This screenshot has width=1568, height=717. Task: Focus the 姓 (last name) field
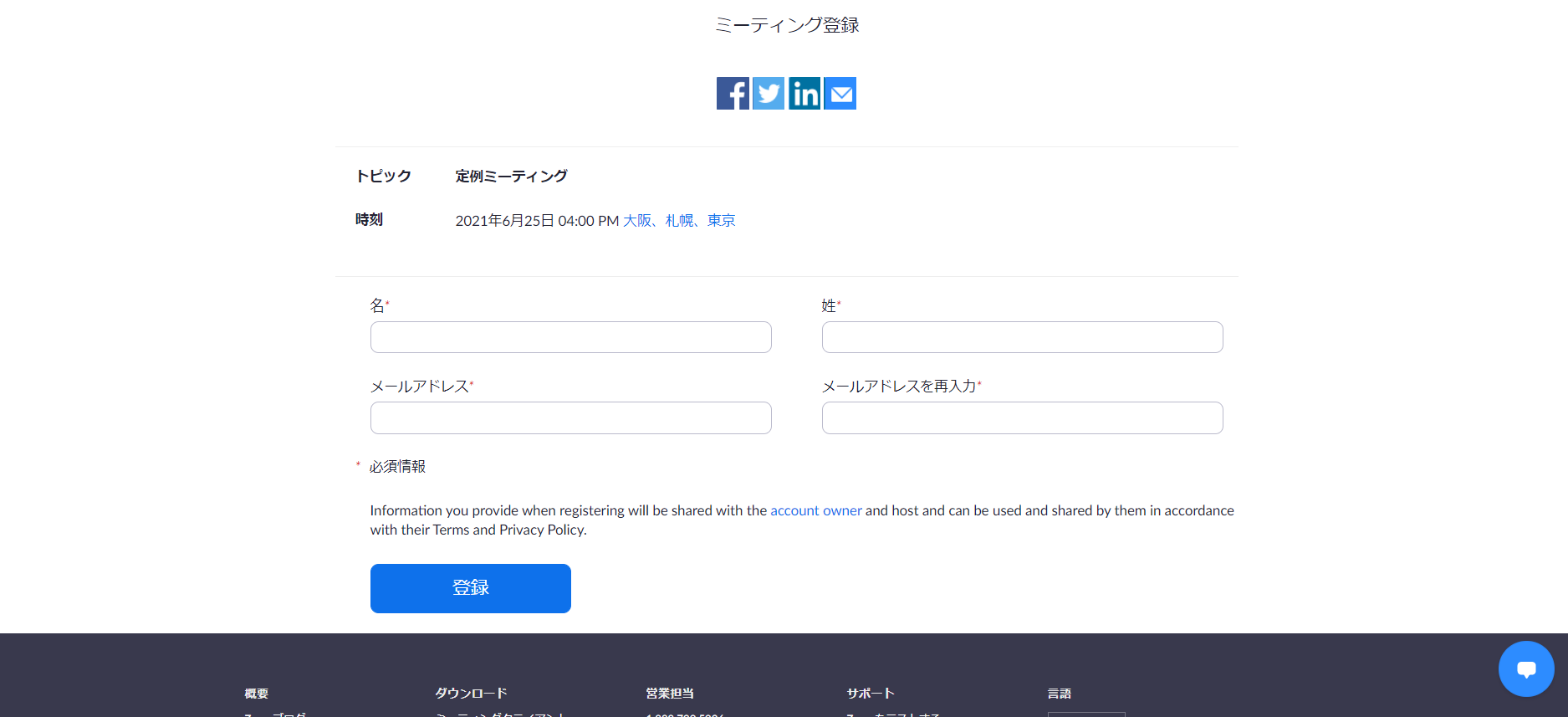pyautogui.click(x=1022, y=337)
